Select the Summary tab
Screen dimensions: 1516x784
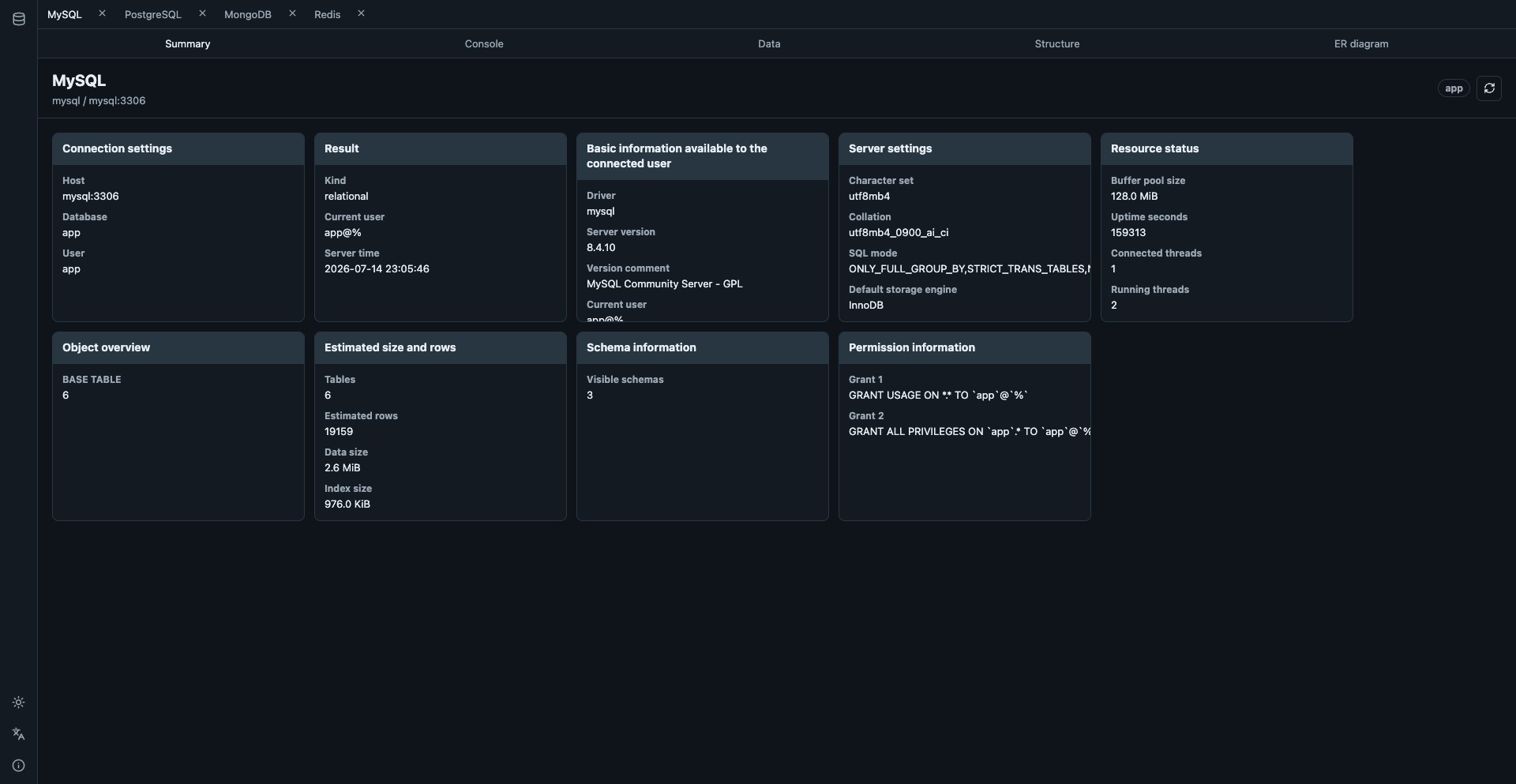pyautogui.click(x=188, y=44)
